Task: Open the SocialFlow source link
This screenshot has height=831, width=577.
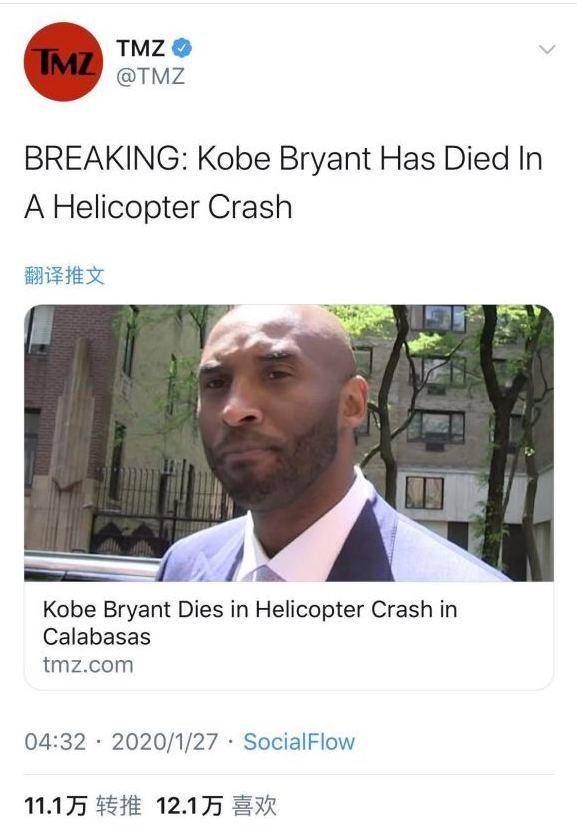Action: click(x=299, y=741)
